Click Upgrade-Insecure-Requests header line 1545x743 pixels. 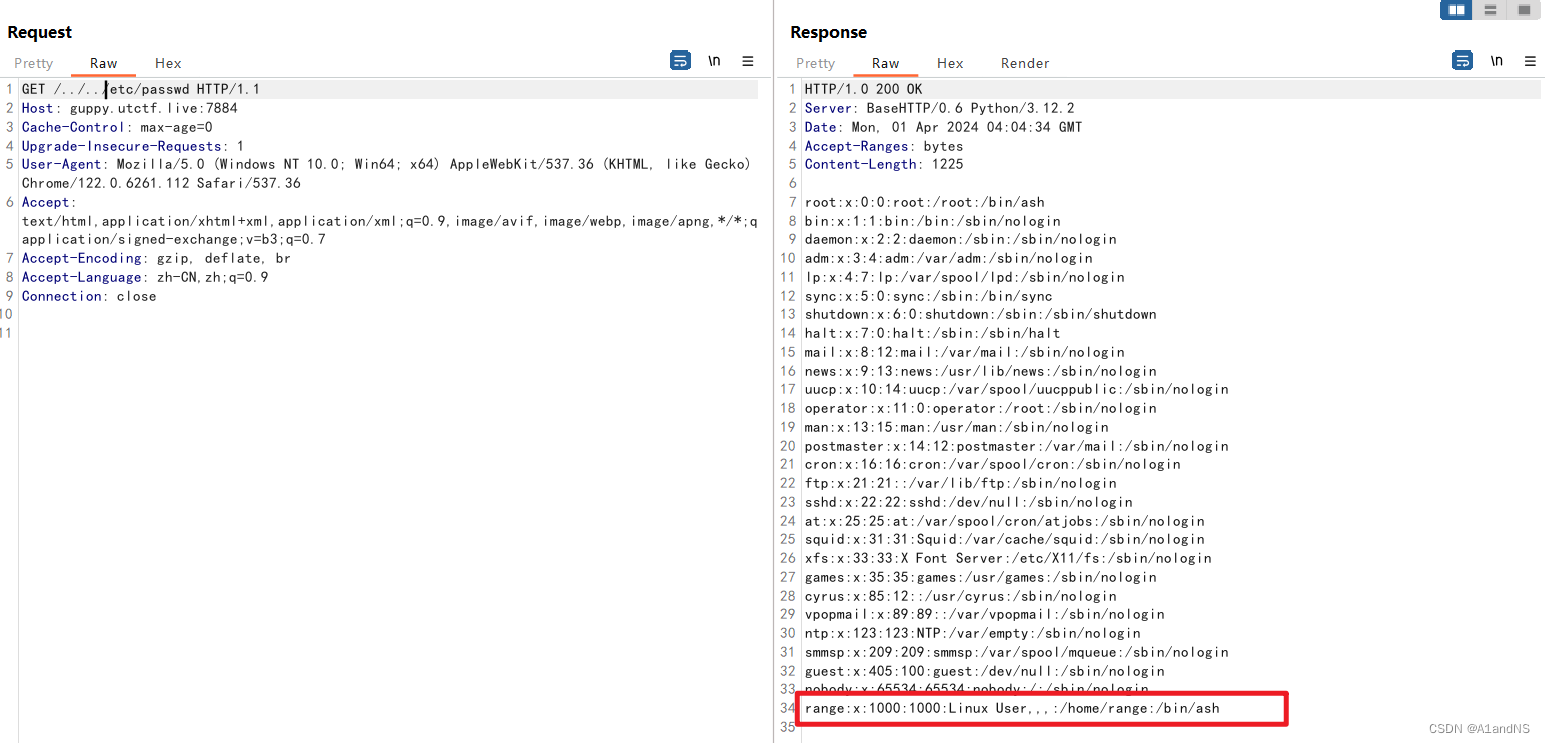133,146
